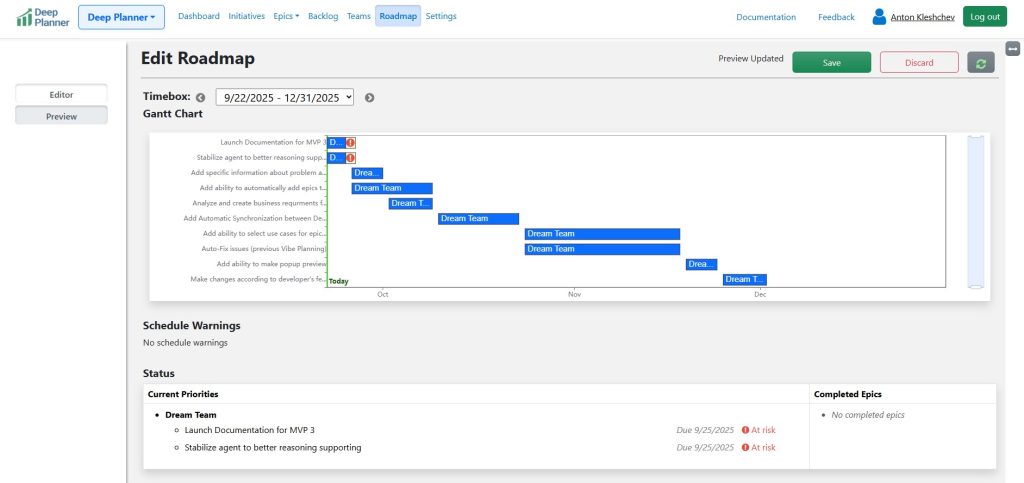Go to the Dashboard page
The image size is (1024, 483).
pyautogui.click(x=199, y=17)
